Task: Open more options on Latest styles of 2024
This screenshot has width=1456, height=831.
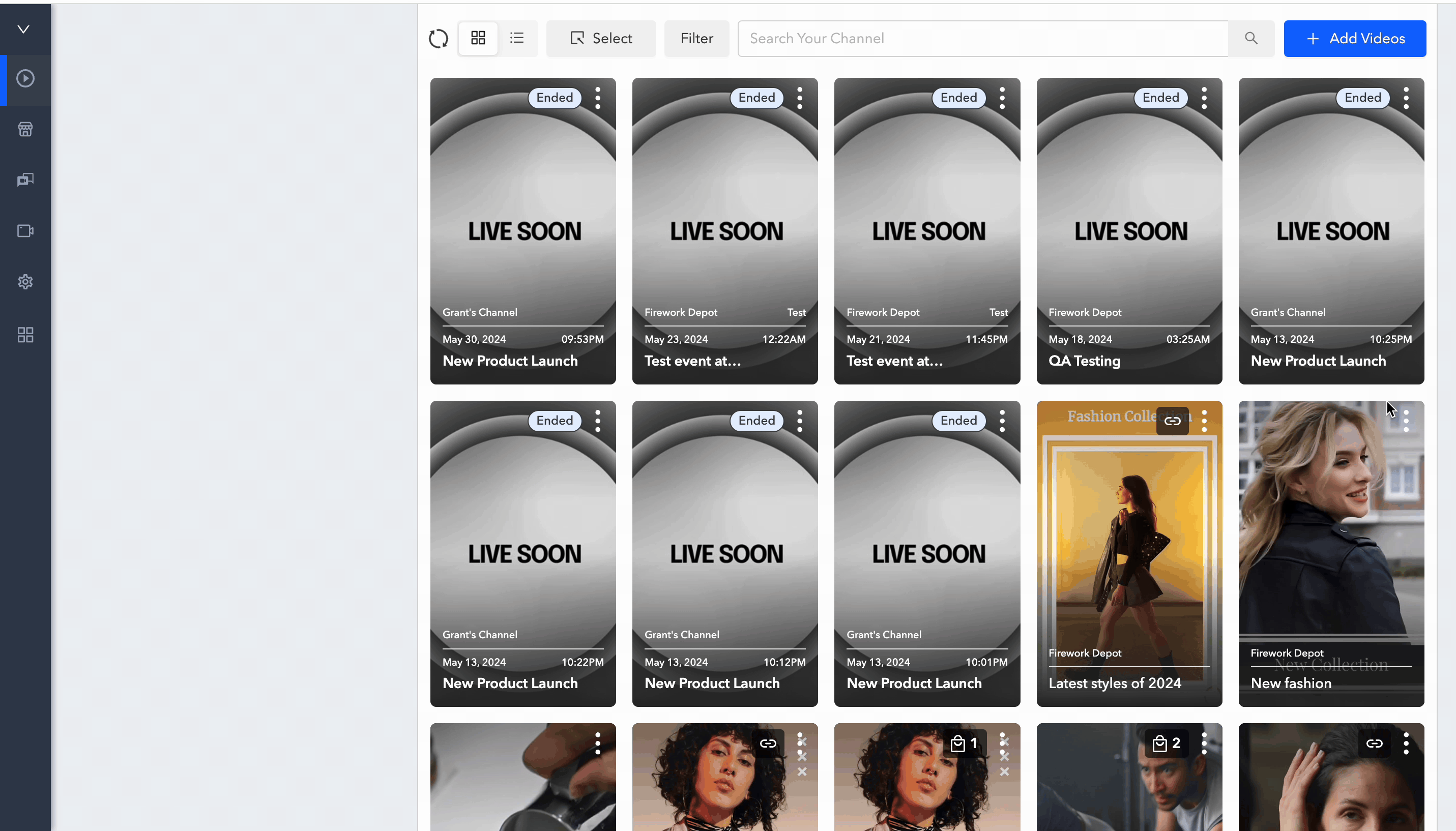Action: pyautogui.click(x=1204, y=421)
